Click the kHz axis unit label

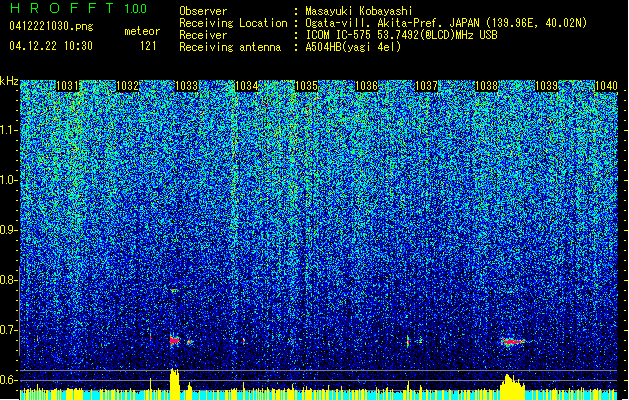click(9, 81)
